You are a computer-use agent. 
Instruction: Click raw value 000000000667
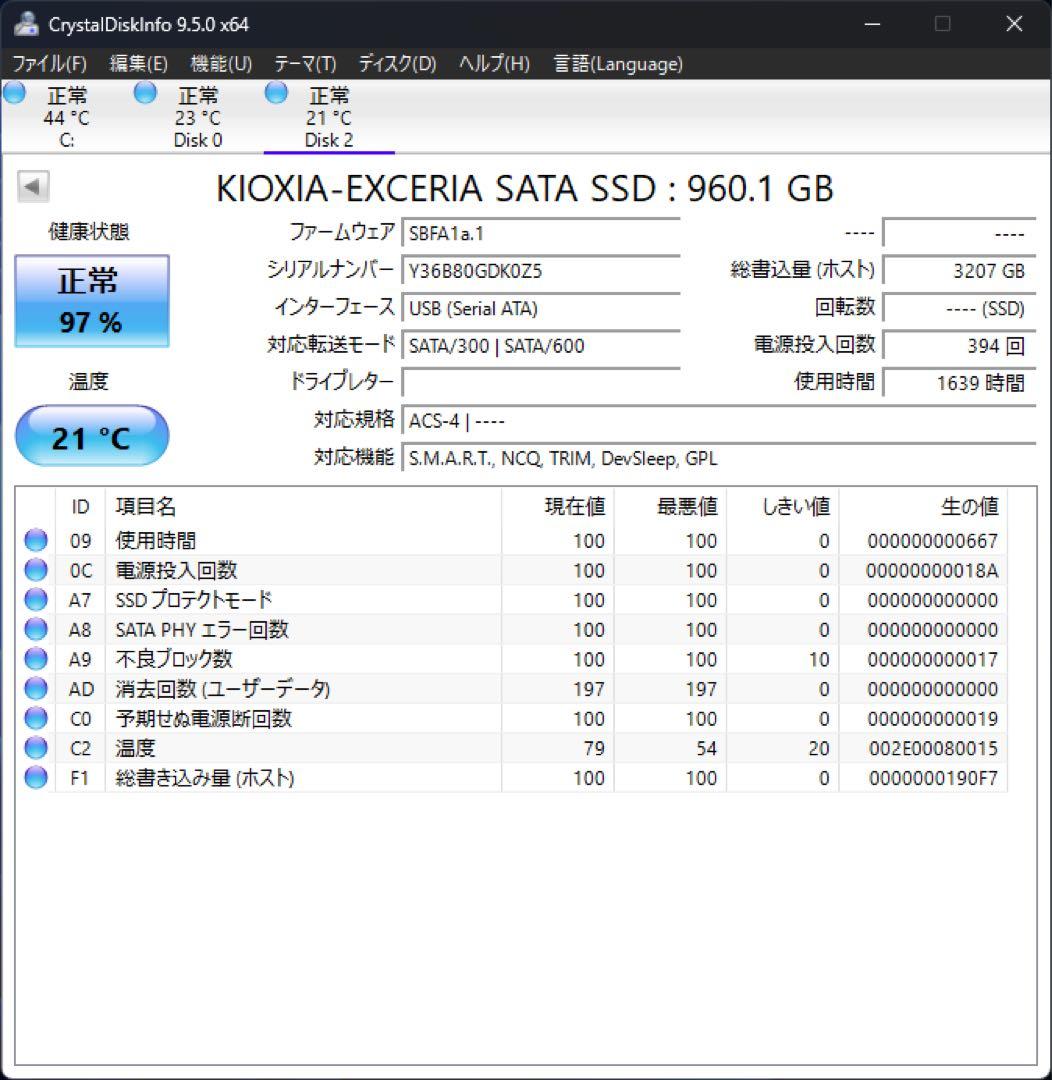[932, 541]
